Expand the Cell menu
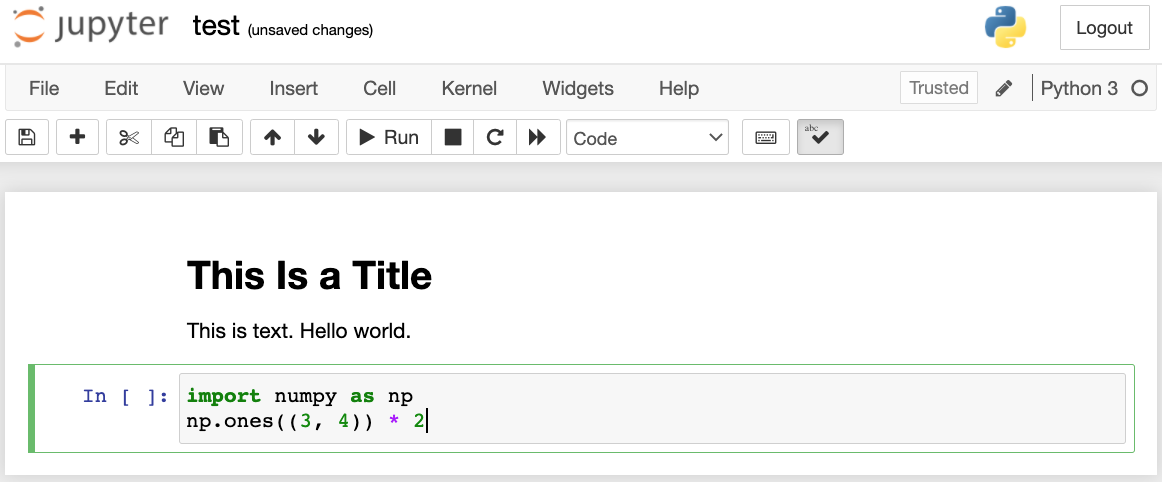Viewport: 1162px width, 482px height. pos(380,88)
